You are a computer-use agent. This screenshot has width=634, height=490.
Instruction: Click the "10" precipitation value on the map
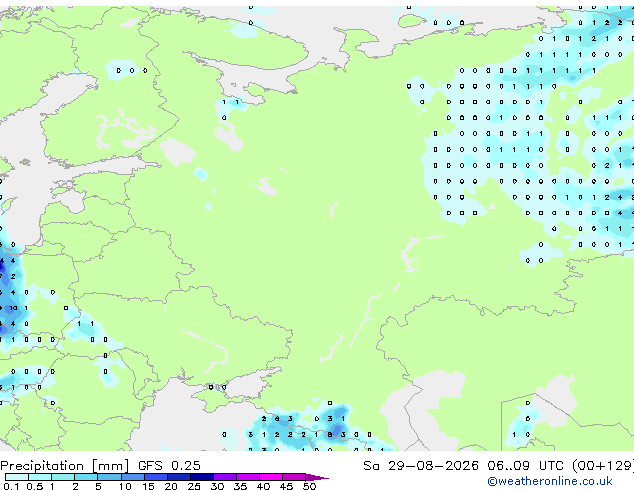(x=13, y=308)
